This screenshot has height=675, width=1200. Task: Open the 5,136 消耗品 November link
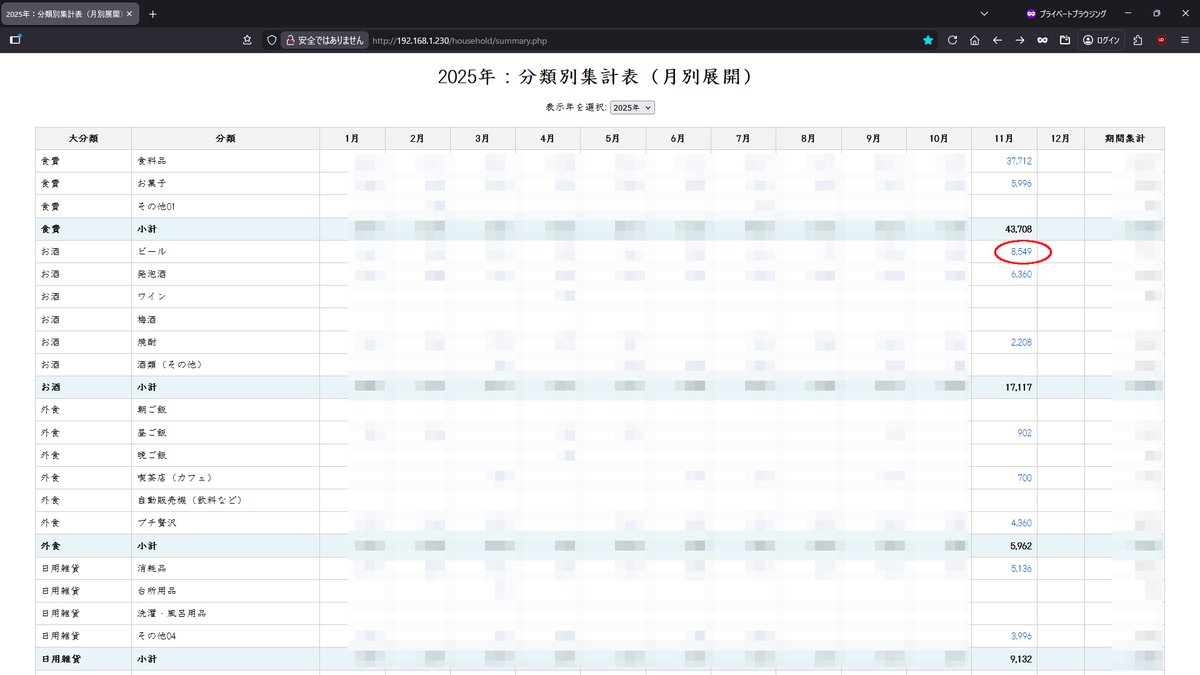1021,568
